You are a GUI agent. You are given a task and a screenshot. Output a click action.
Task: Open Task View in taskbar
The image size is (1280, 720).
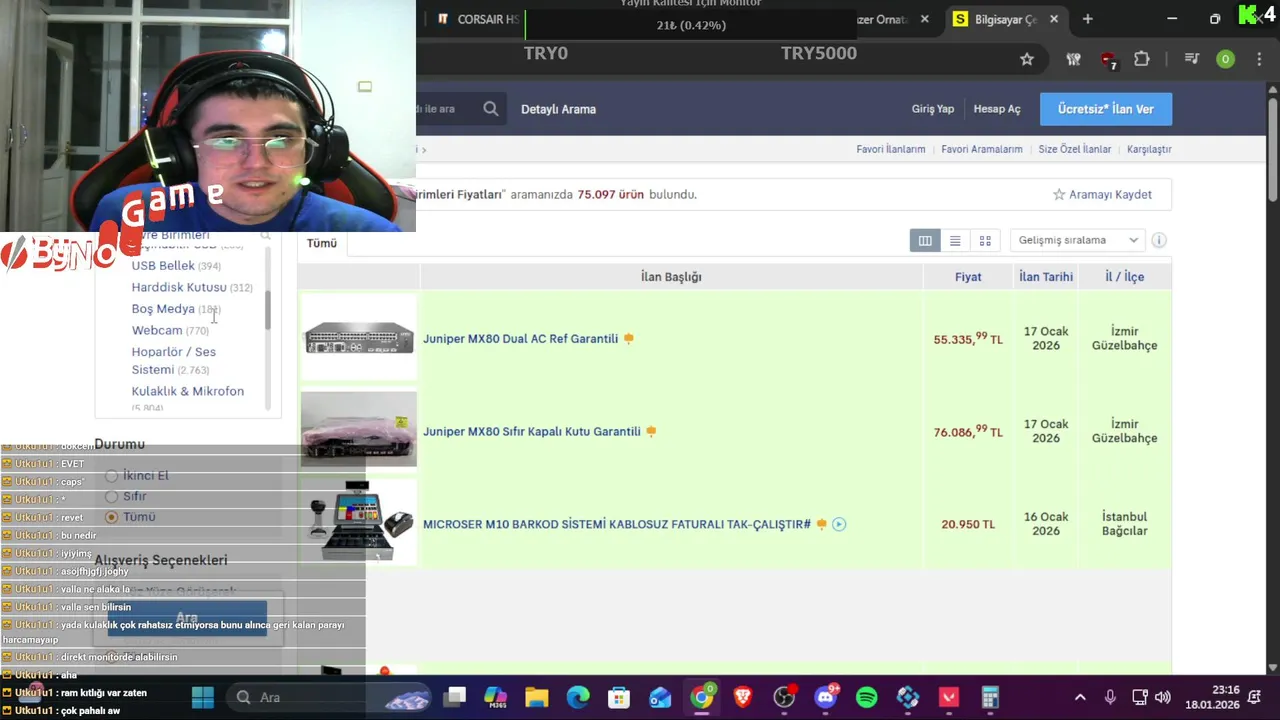(x=455, y=697)
